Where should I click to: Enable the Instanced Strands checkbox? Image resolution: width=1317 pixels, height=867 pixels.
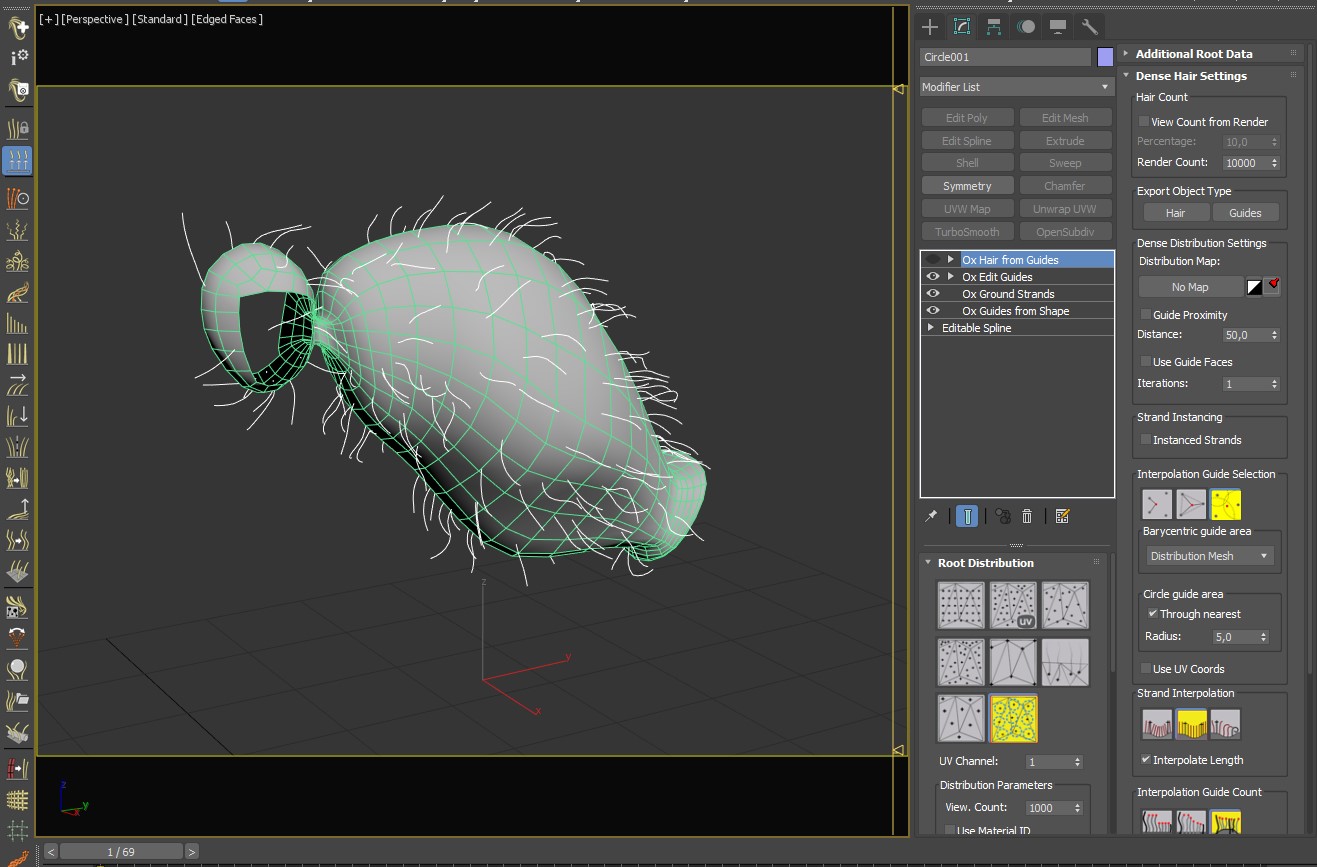click(x=1146, y=440)
